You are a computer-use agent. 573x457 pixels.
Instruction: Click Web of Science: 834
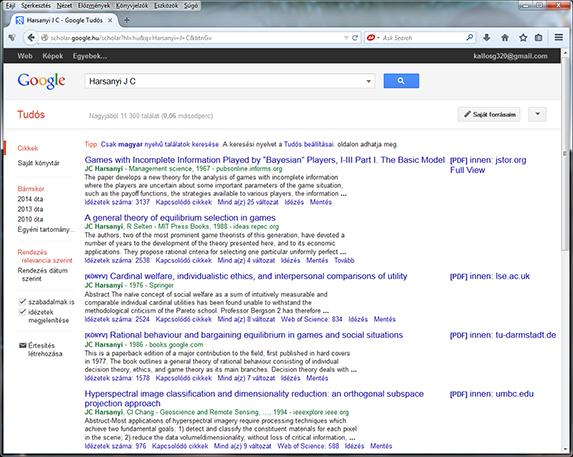click(x=311, y=319)
